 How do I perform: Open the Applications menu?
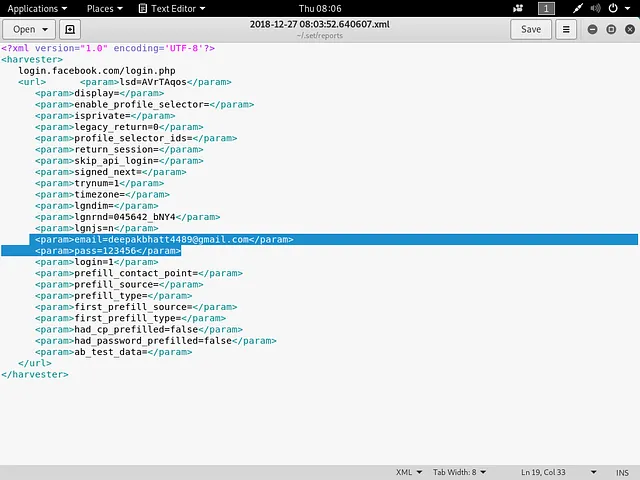point(37,8)
